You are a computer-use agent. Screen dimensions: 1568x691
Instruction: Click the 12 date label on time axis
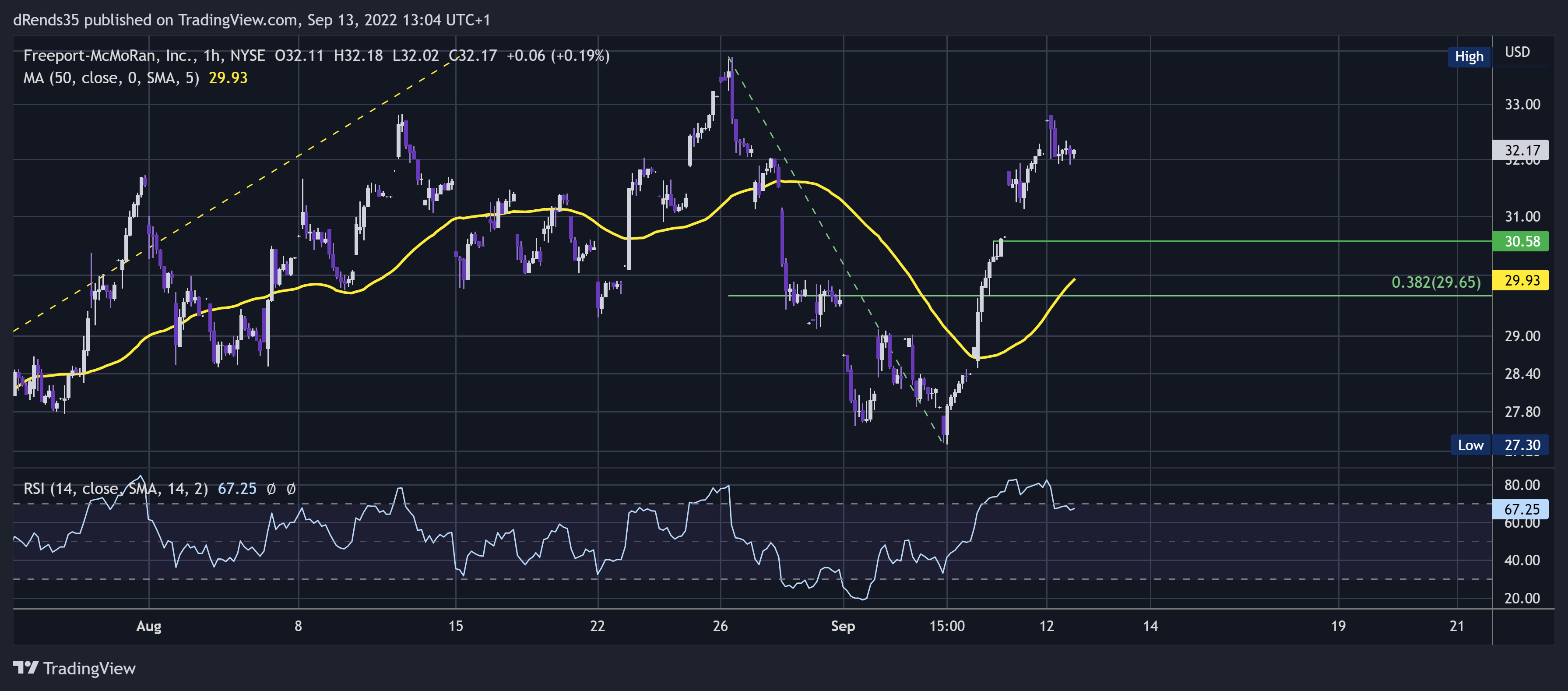click(1047, 627)
